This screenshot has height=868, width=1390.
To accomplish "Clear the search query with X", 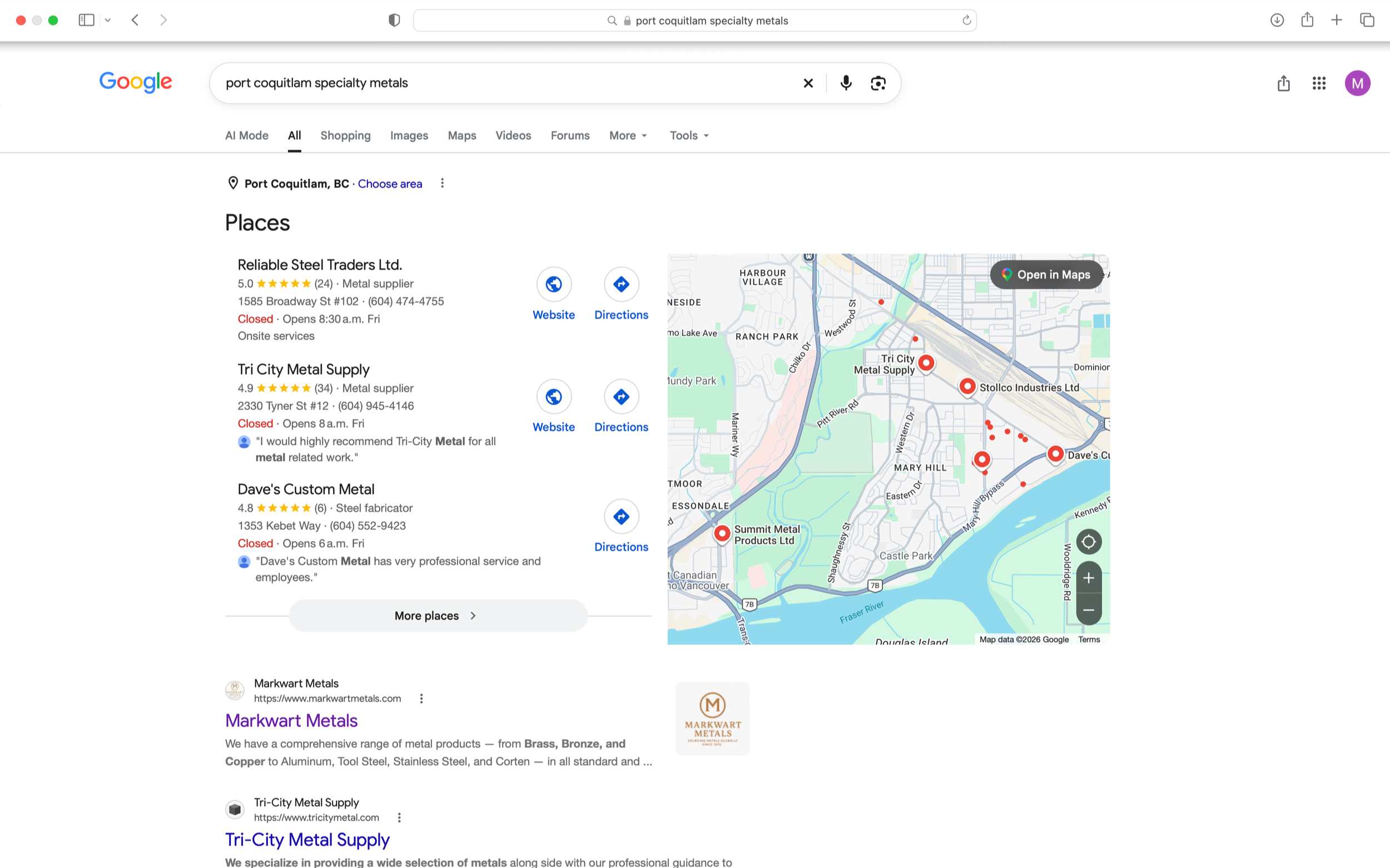I will point(808,83).
